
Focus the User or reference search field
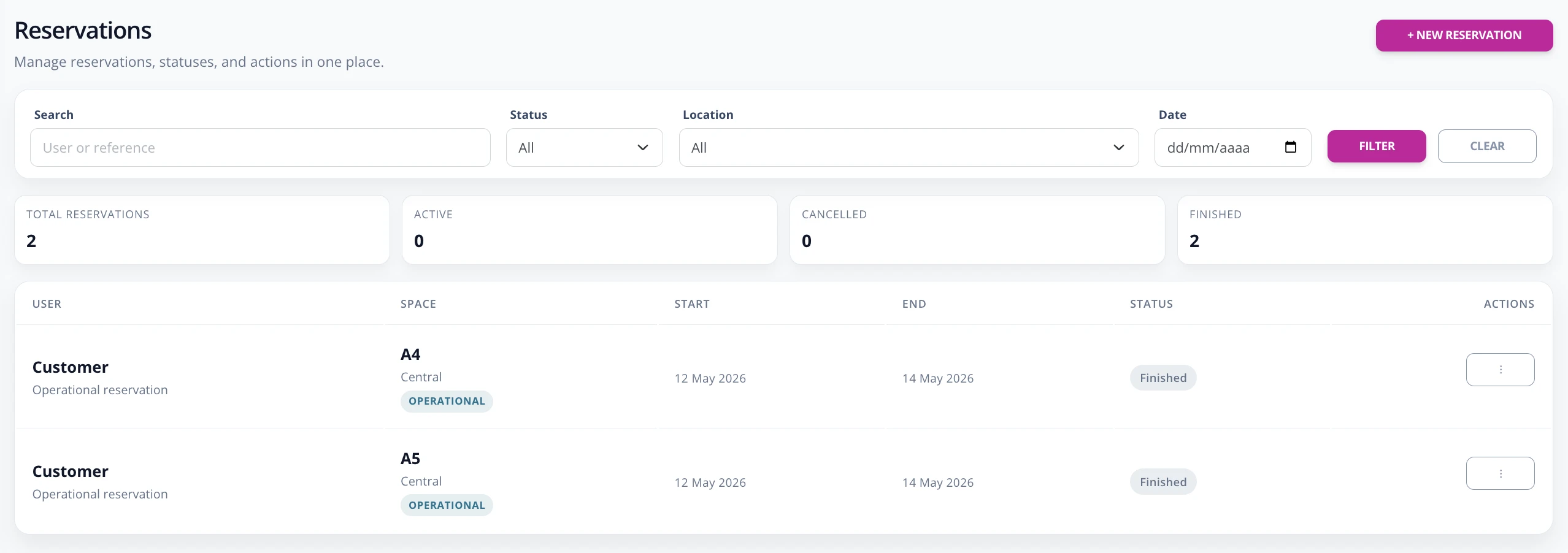[260, 147]
